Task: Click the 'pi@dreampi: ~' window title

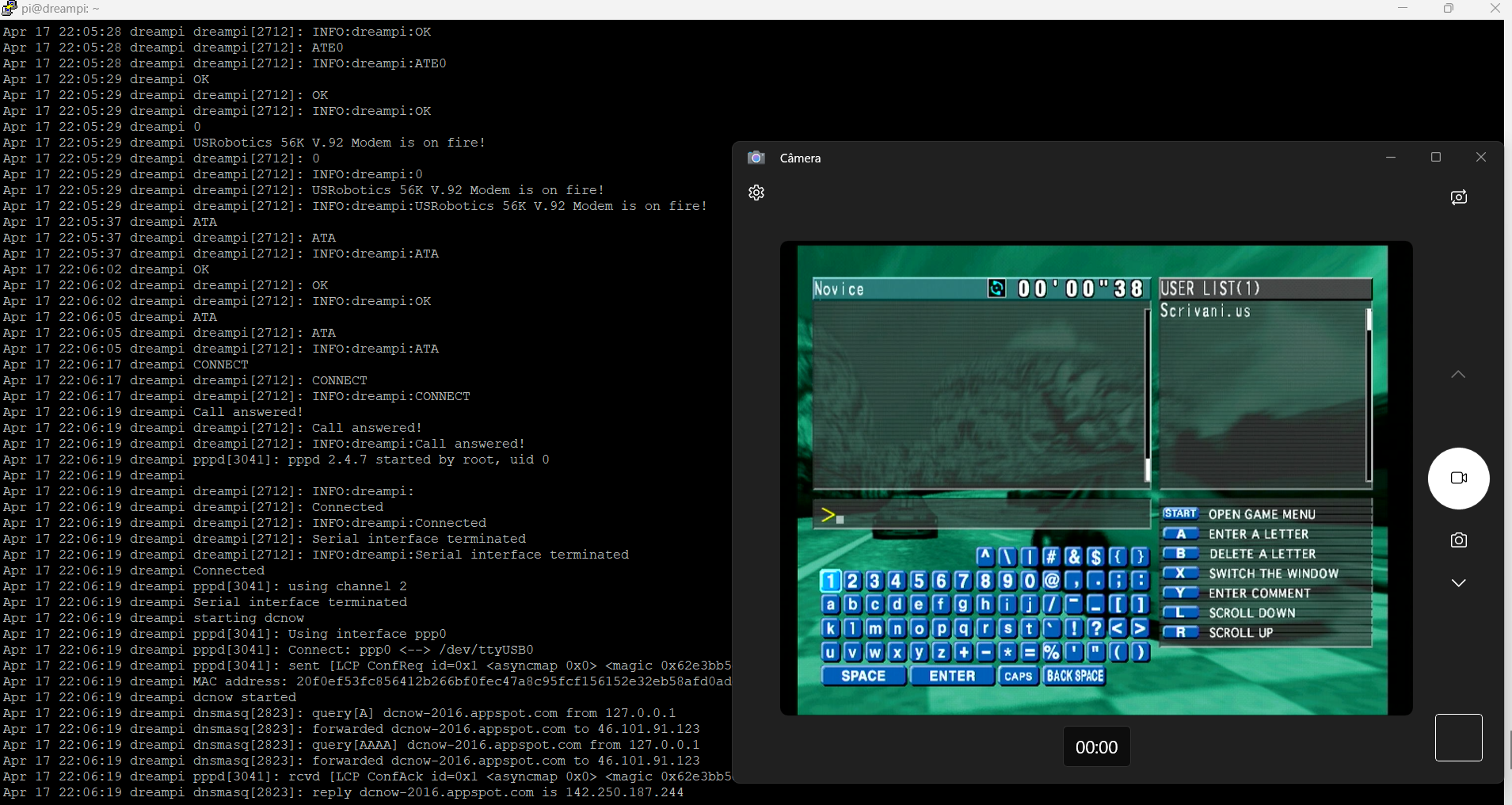Action: coord(61,8)
